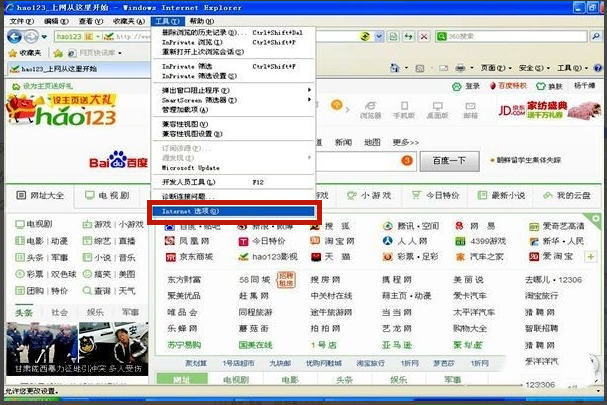
Task: Click the browser Back arrow button
Action: tap(15, 37)
